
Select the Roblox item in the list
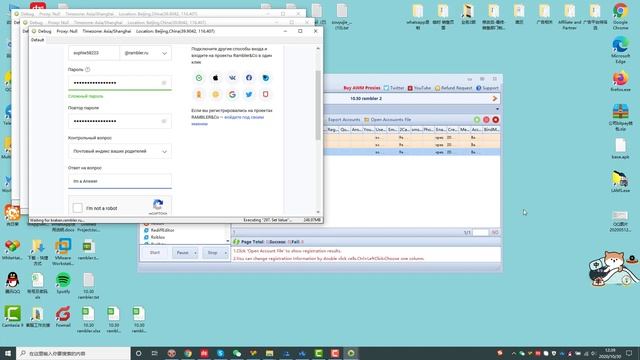pos(158,237)
